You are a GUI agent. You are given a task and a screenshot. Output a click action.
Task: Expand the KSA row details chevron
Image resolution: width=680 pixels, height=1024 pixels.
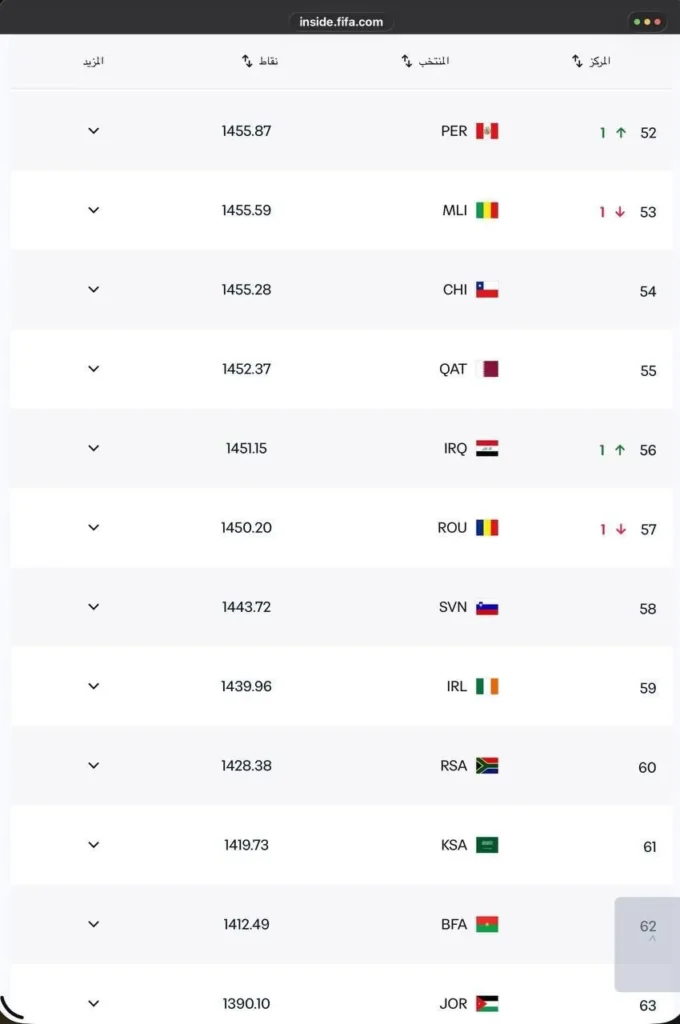pyautogui.click(x=93, y=844)
